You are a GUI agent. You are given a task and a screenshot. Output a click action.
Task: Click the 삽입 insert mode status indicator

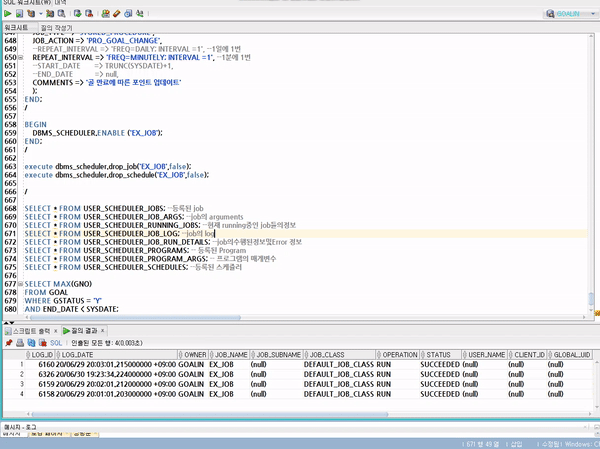[516, 444]
